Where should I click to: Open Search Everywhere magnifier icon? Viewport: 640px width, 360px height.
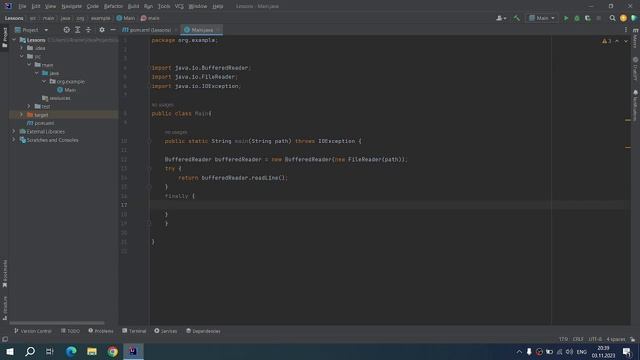point(612,18)
